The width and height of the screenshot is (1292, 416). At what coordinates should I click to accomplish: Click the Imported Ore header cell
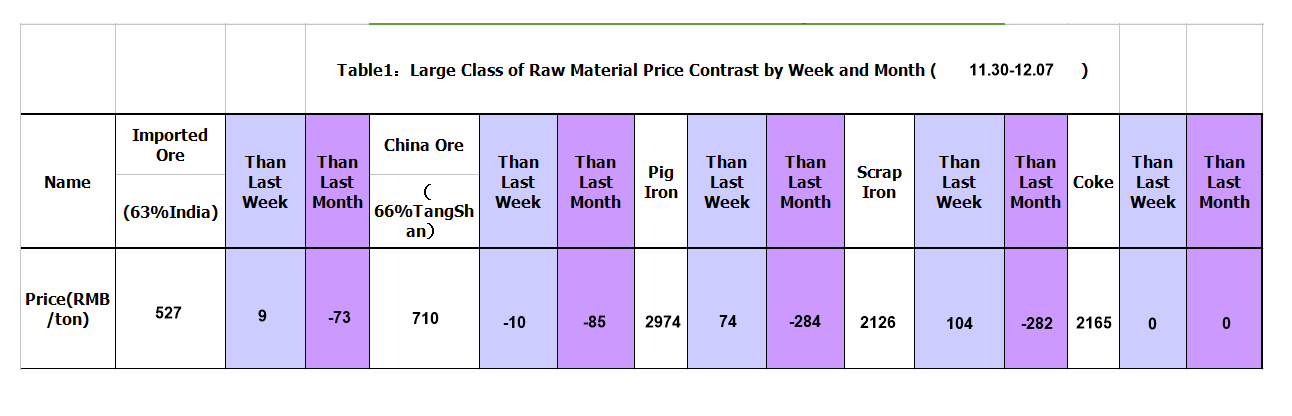170,145
